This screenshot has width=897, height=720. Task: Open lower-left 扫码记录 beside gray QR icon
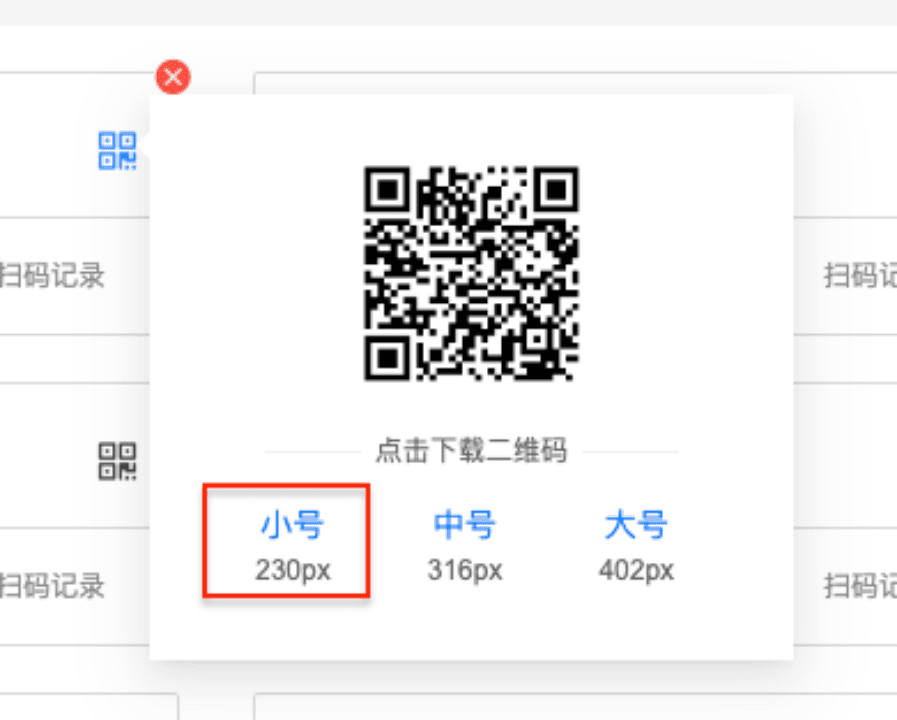point(52,586)
